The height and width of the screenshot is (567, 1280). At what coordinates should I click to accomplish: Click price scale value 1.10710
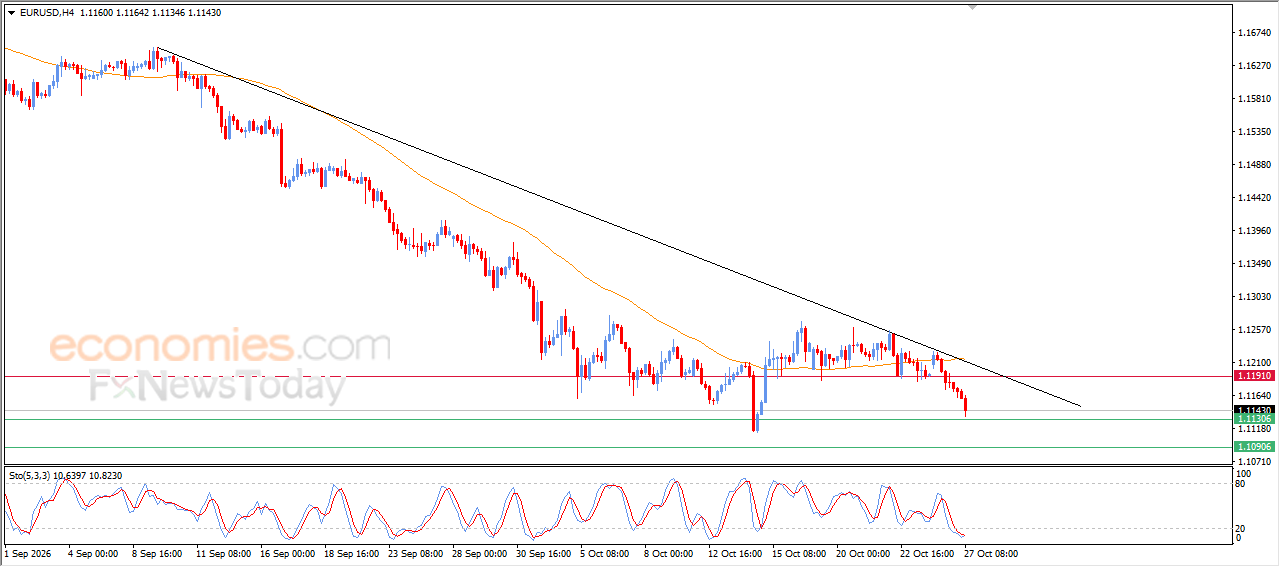click(x=1255, y=462)
